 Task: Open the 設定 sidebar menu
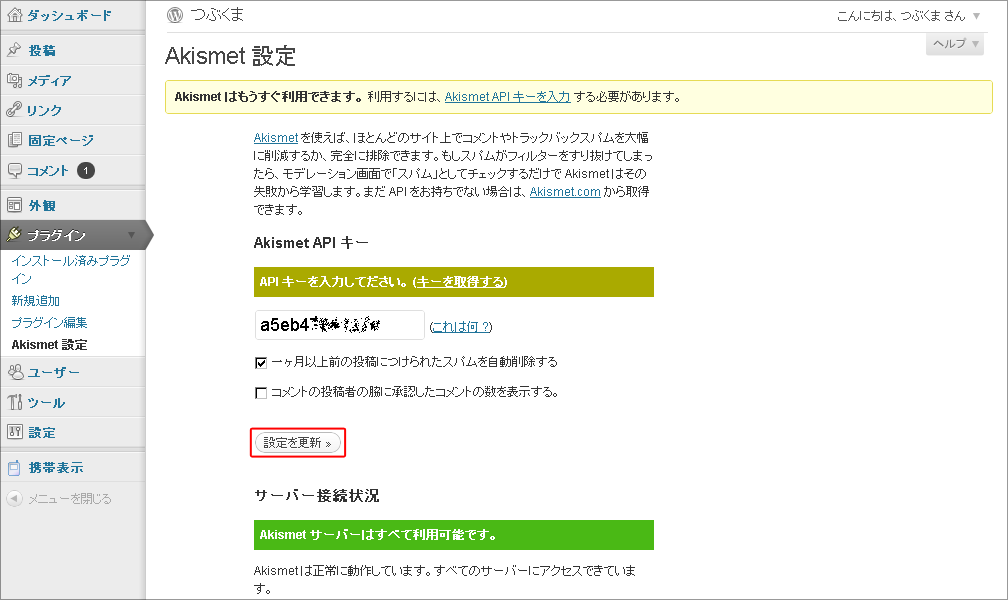click(x=42, y=433)
